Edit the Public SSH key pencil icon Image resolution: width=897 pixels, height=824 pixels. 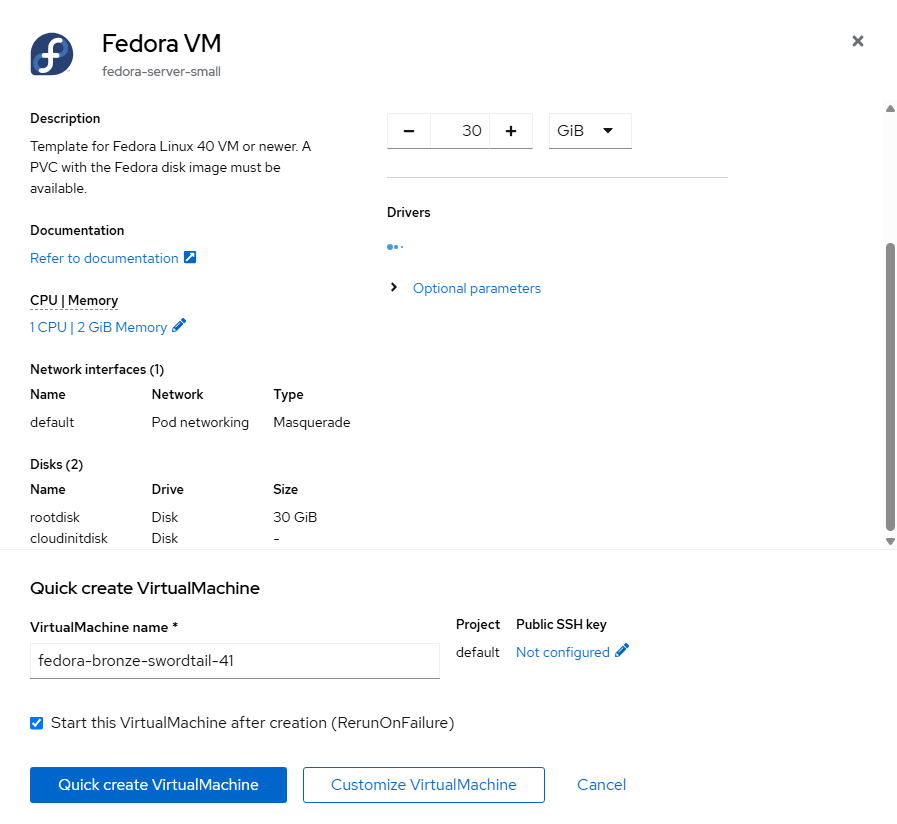622,651
